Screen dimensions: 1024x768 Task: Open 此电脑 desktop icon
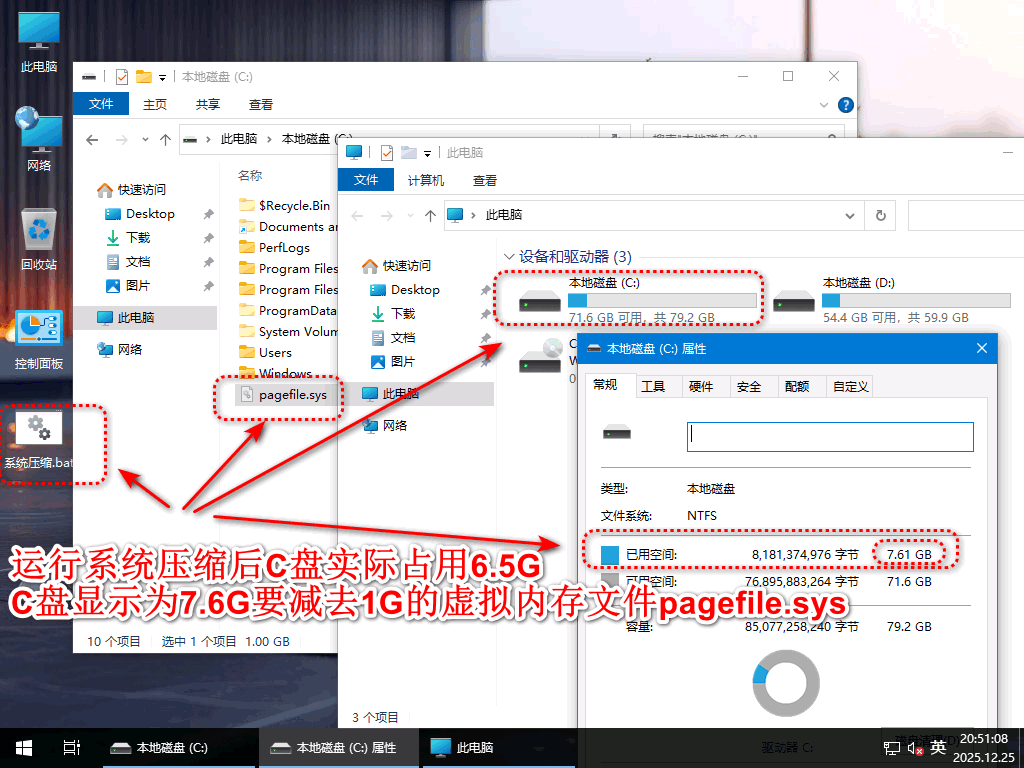coord(39,42)
